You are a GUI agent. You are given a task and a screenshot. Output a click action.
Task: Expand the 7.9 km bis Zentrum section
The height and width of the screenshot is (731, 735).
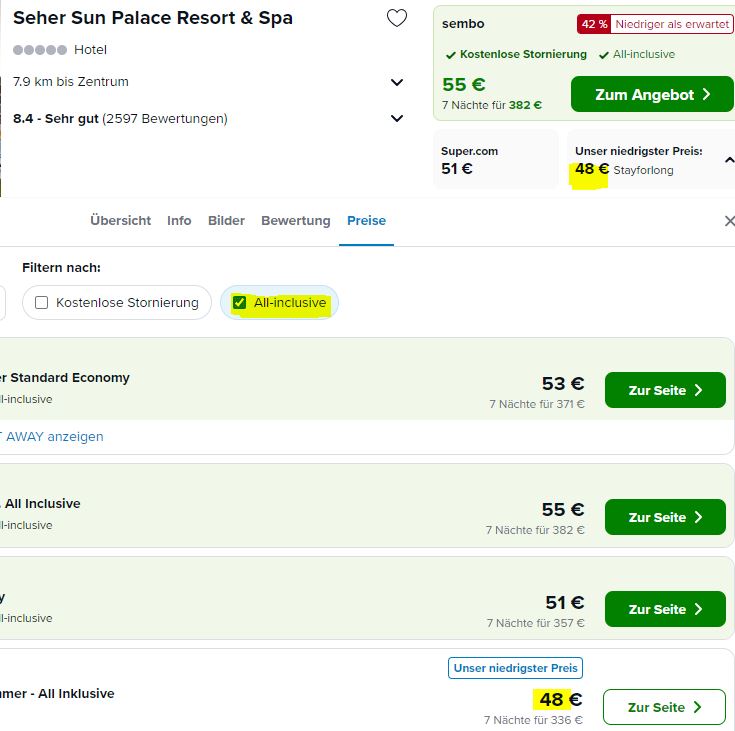point(397,82)
